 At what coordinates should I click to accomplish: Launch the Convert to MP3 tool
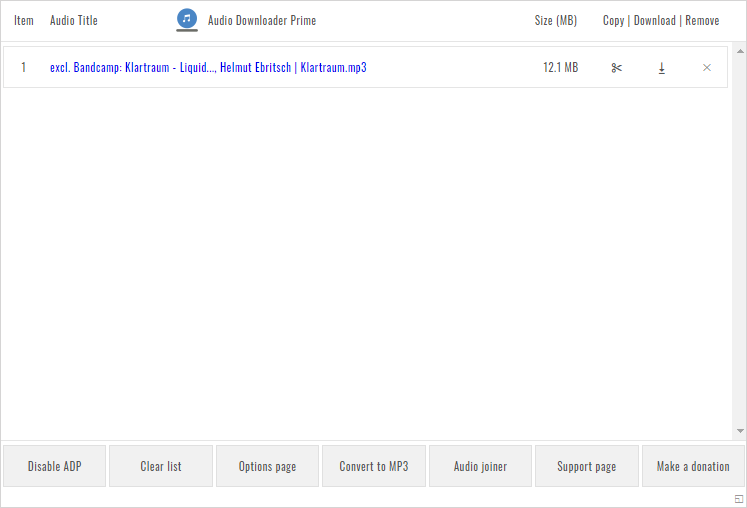pyautogui.click(x=374, y=466)
